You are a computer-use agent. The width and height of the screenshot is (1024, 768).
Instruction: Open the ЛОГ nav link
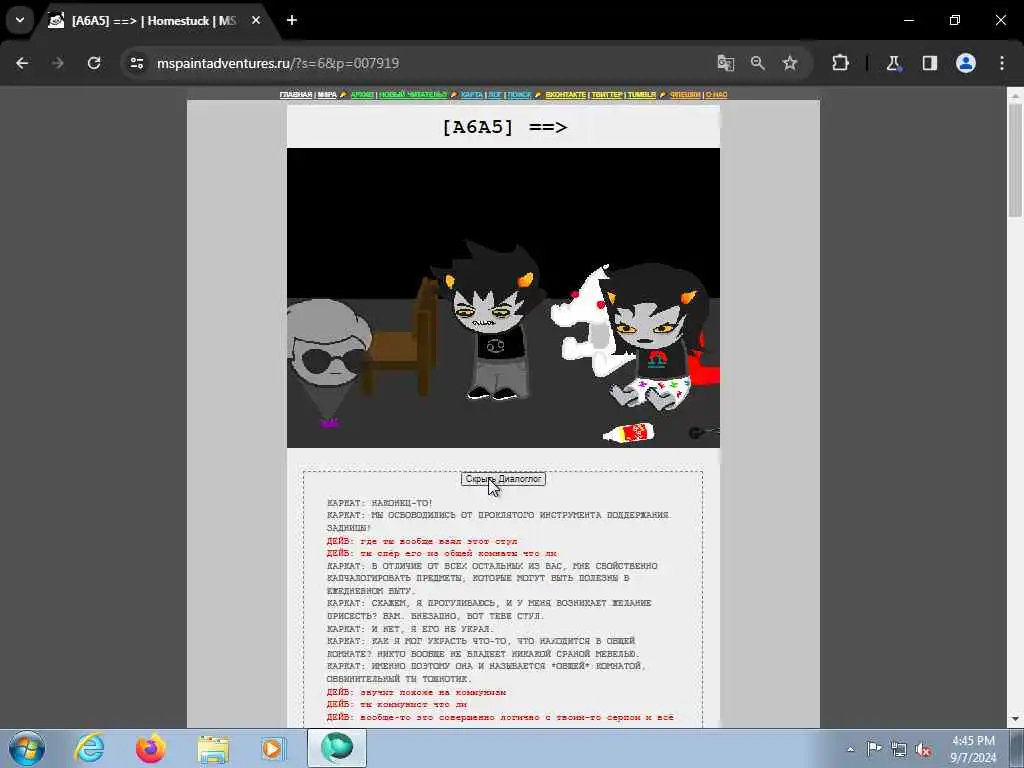pyautogui.click(x=495, y=95)
